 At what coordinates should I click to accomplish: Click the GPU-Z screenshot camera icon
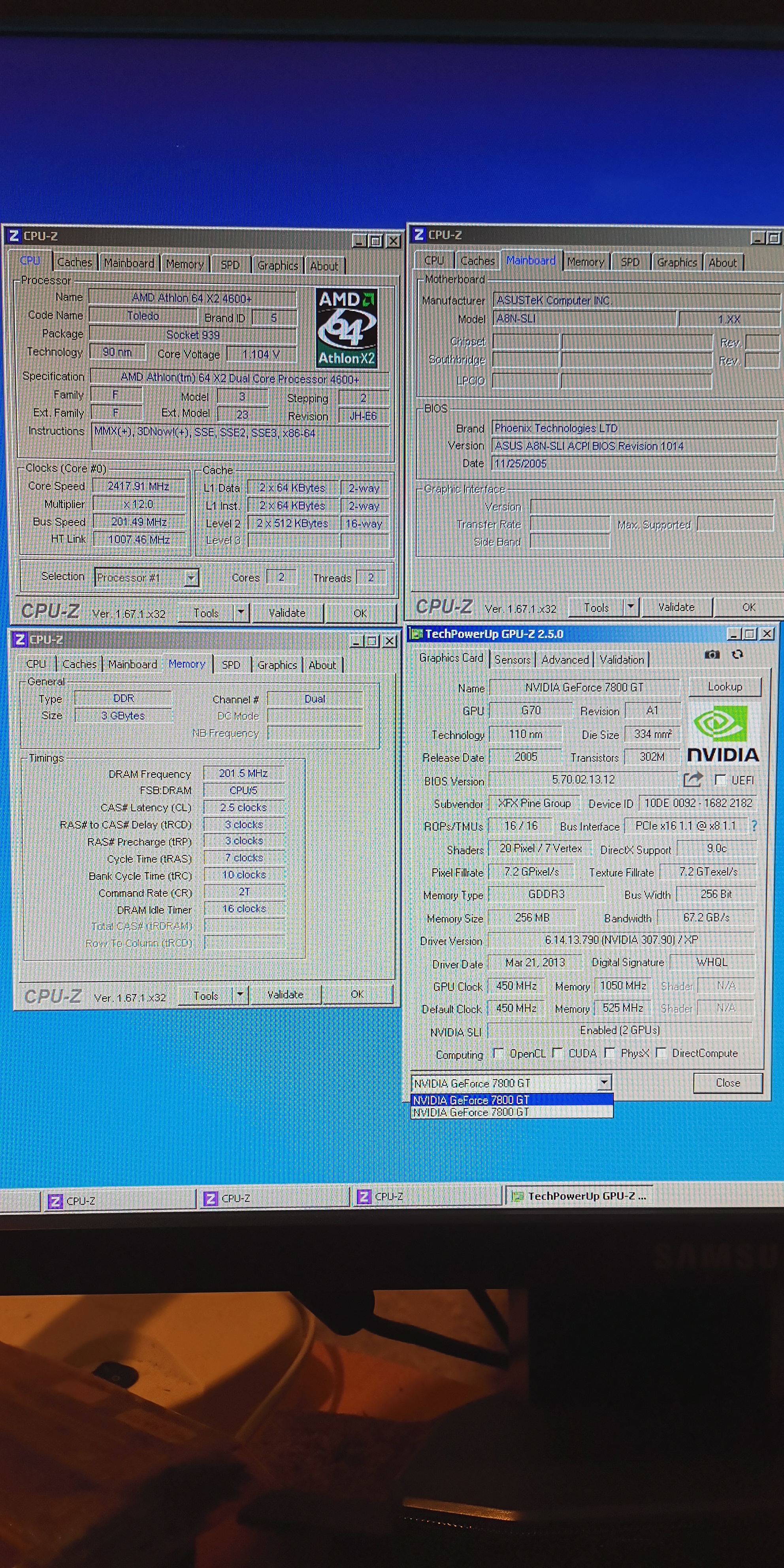point(712,654)
